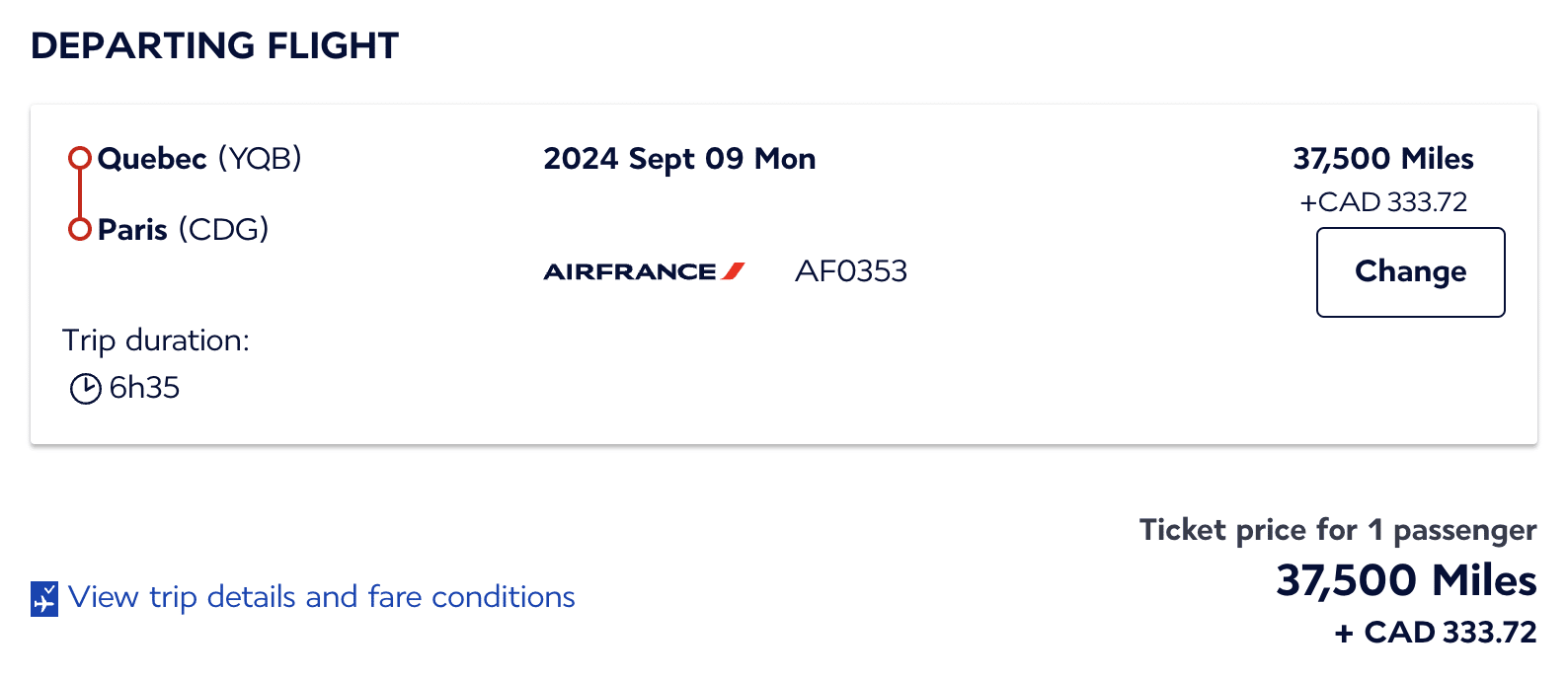Click the DEPARTING FLIGHT heading
This screenshot has width=1568, height=679.
[x=214, y=45]
